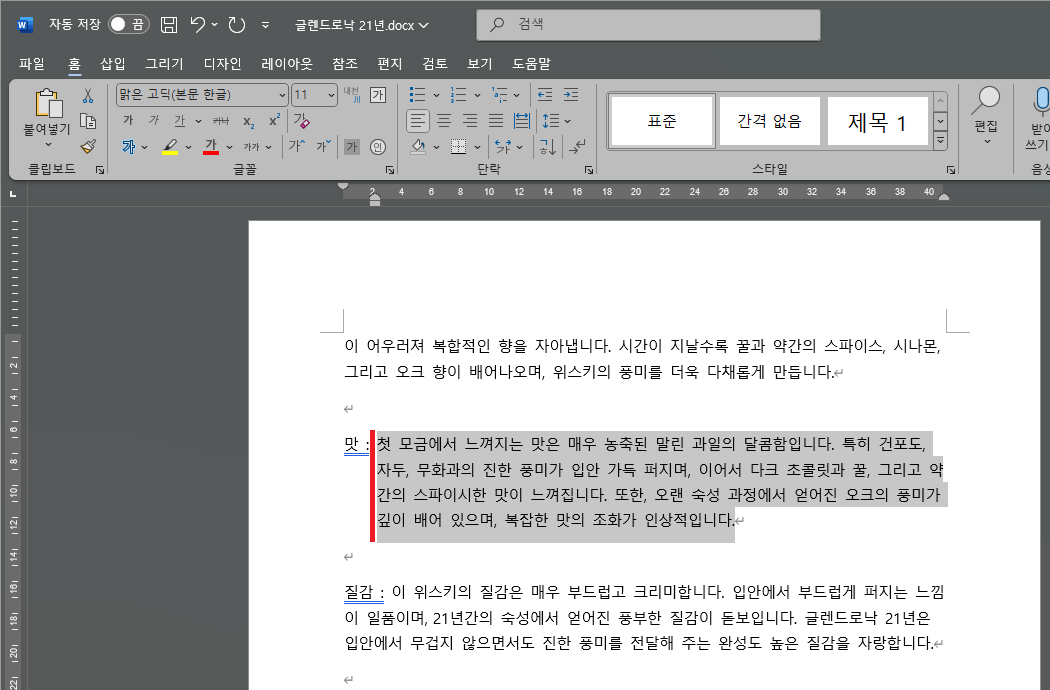This screenshot has width=1050, height=690.
Task: Toggle underline formatting
Action: pyautogui.click(x=180, y=119)
